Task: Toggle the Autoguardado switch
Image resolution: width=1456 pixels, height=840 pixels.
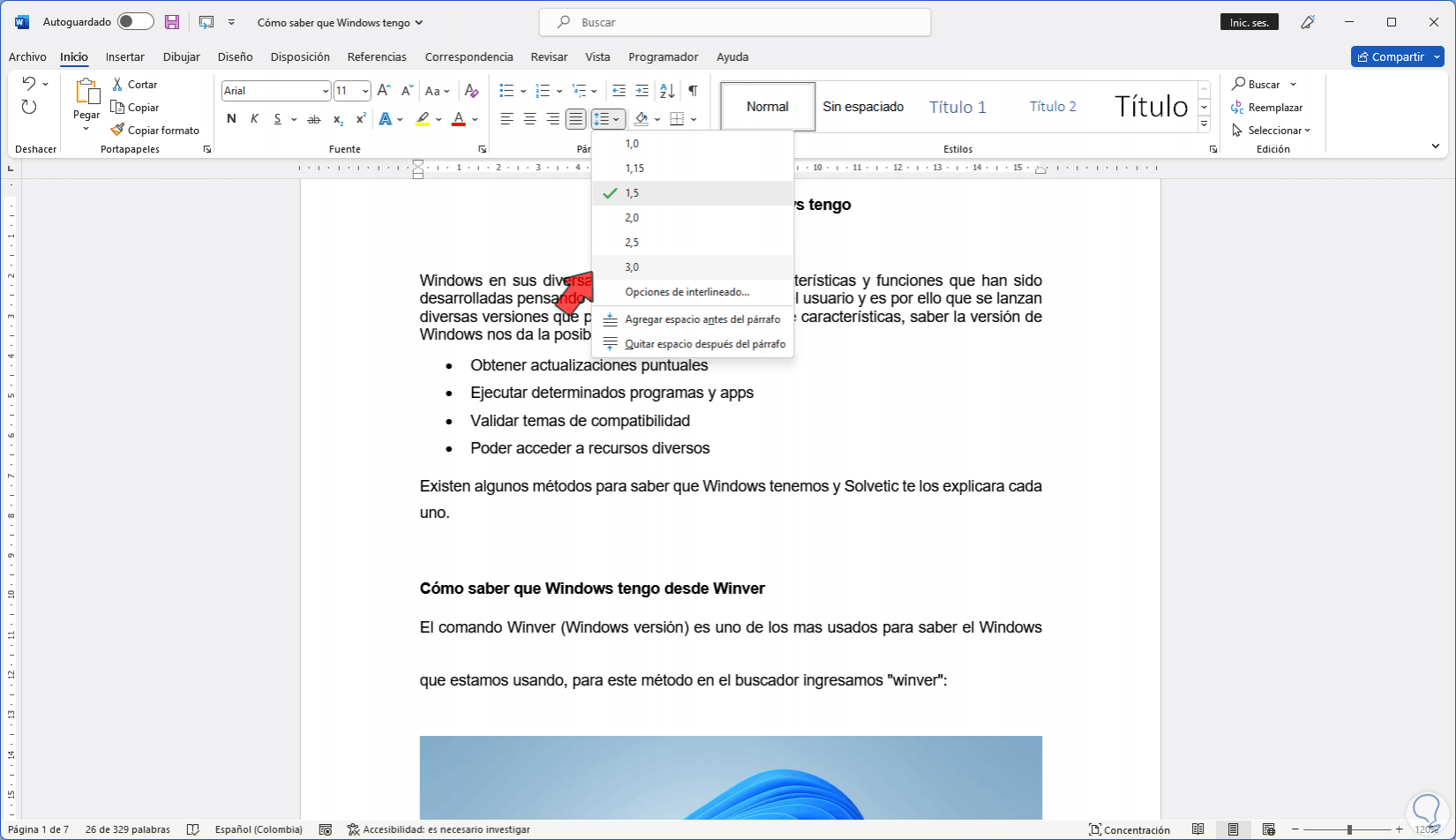Action: point(136,22)
